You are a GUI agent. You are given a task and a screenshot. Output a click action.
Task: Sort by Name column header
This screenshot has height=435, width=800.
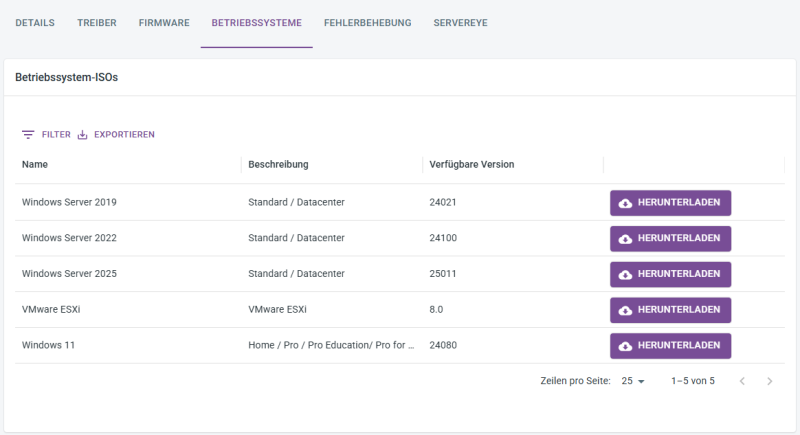35,164
